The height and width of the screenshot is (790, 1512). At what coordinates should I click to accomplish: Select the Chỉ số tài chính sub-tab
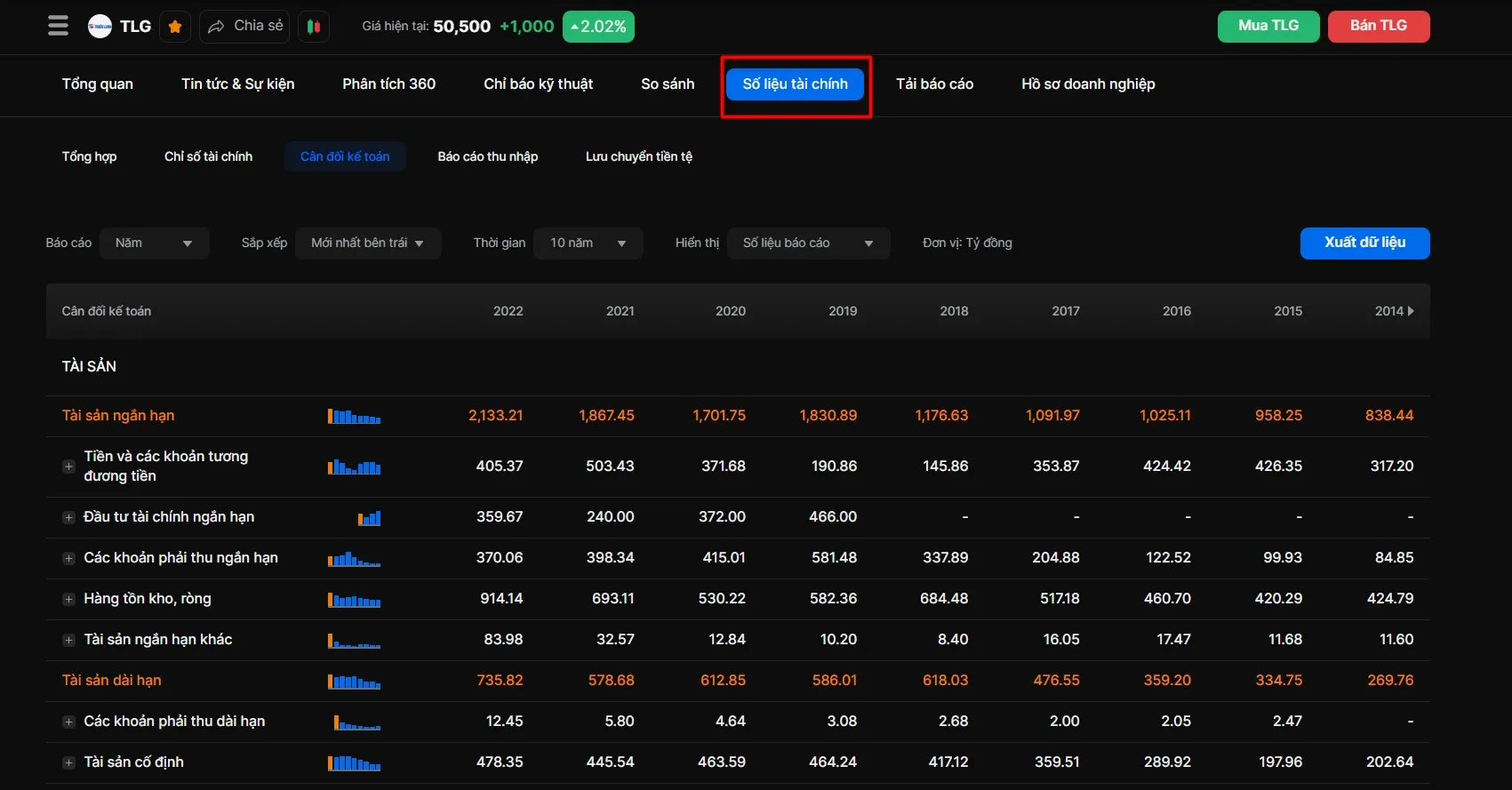(x=209, y=156)
